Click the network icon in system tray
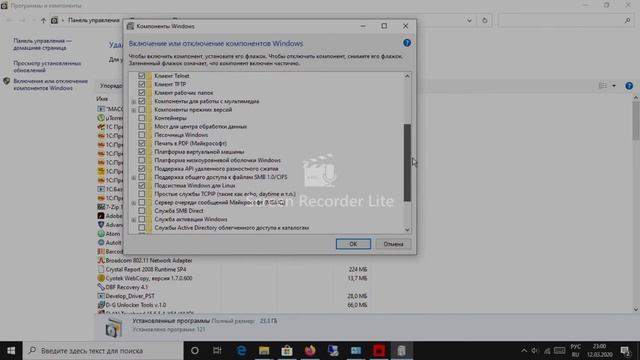This screenshot has width=640, height=360. point(547,351)
